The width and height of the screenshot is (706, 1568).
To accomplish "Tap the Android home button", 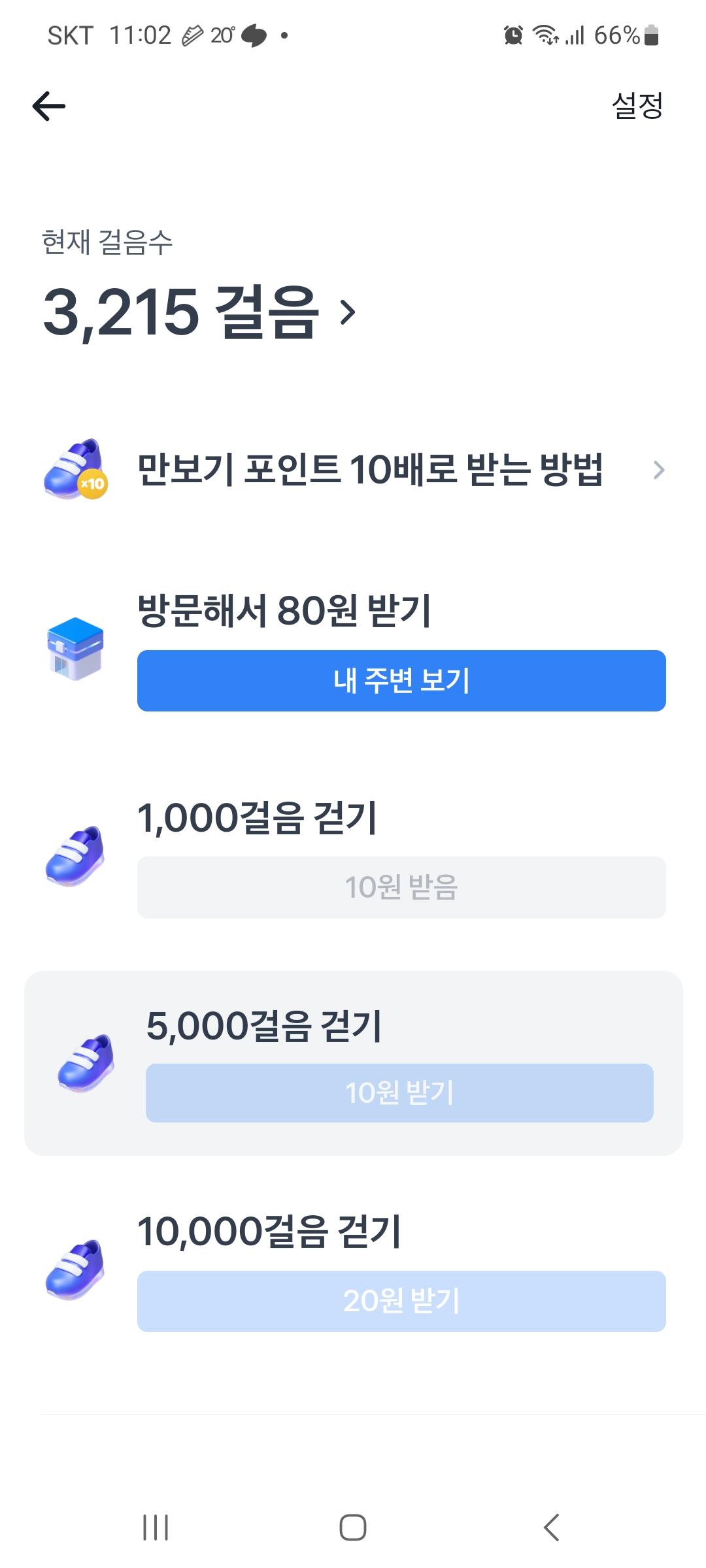I will point(353,1527).
